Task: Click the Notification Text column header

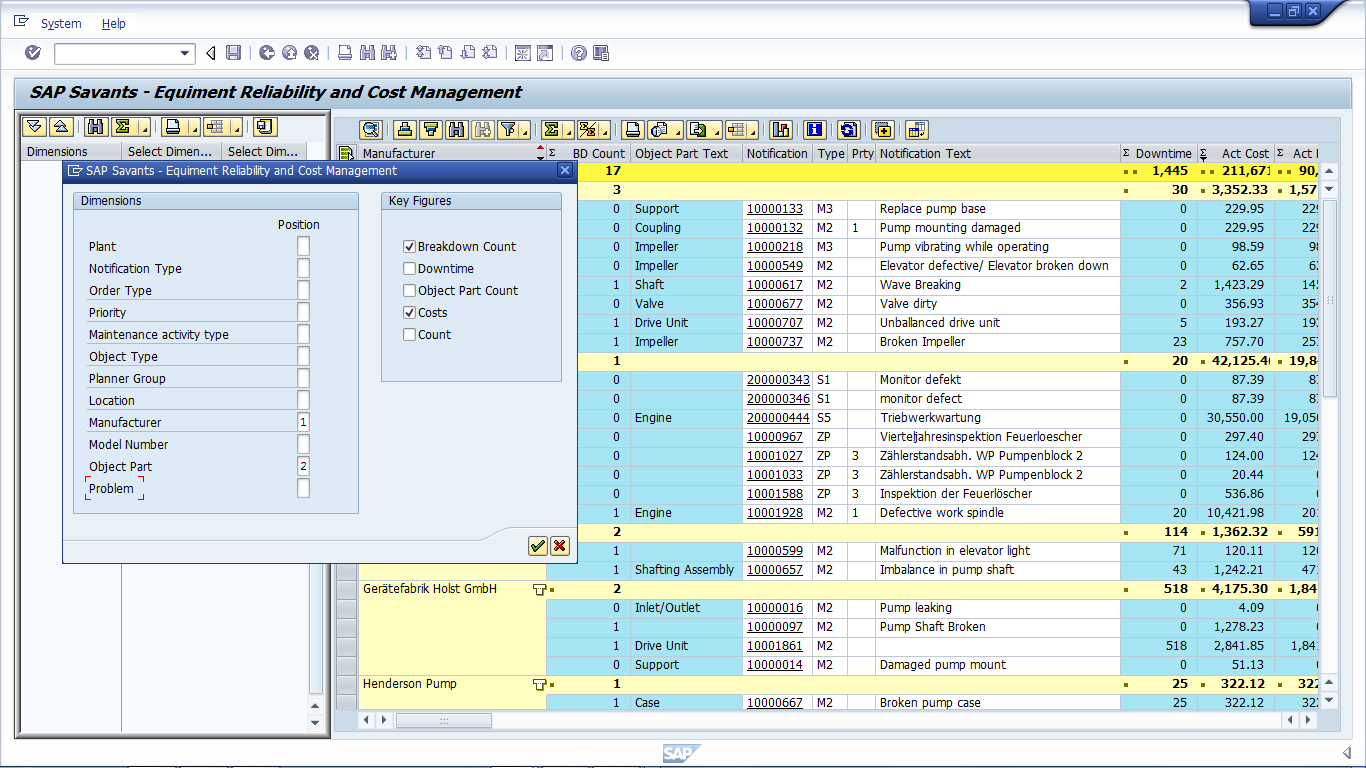Action: click(999, 153)
